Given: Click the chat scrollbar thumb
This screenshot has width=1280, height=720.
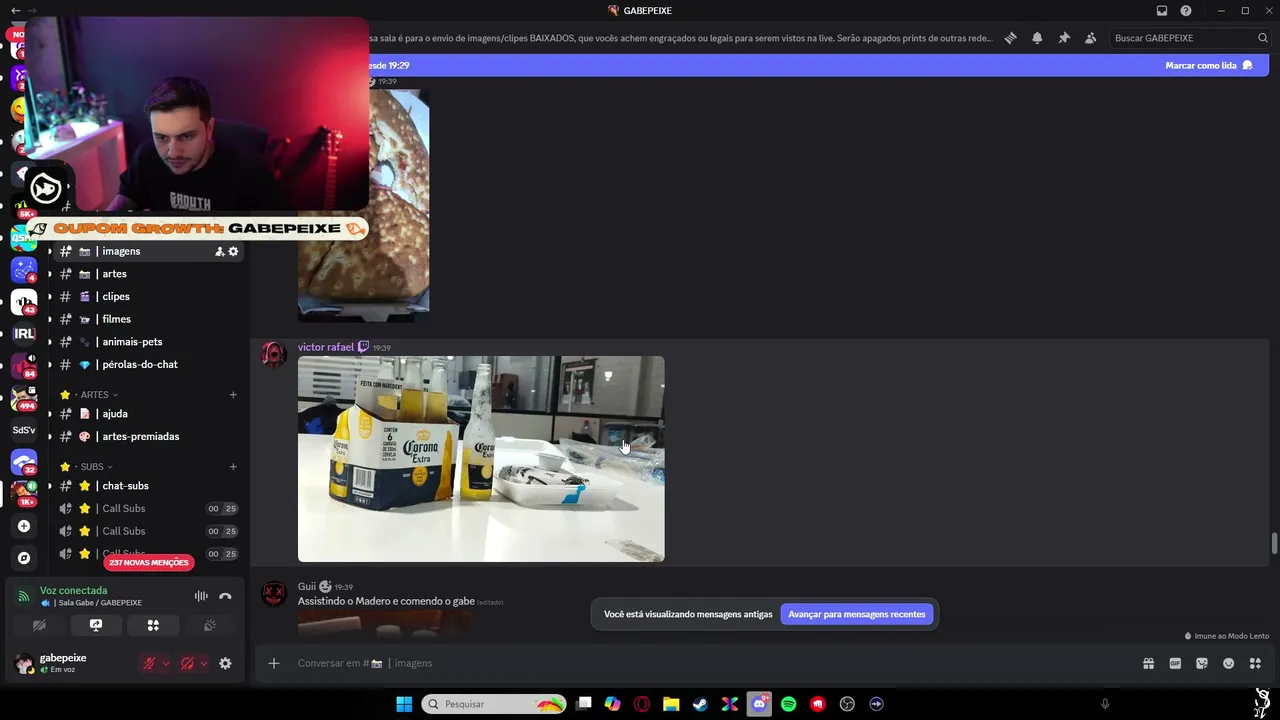Looking at the screenshot, I should [1274, 543].
